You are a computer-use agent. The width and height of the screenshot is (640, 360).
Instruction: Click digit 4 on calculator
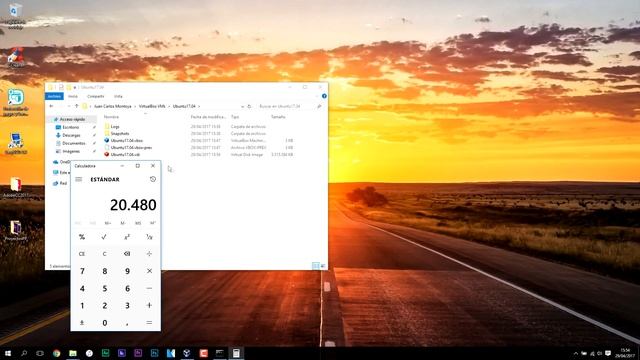82,288
